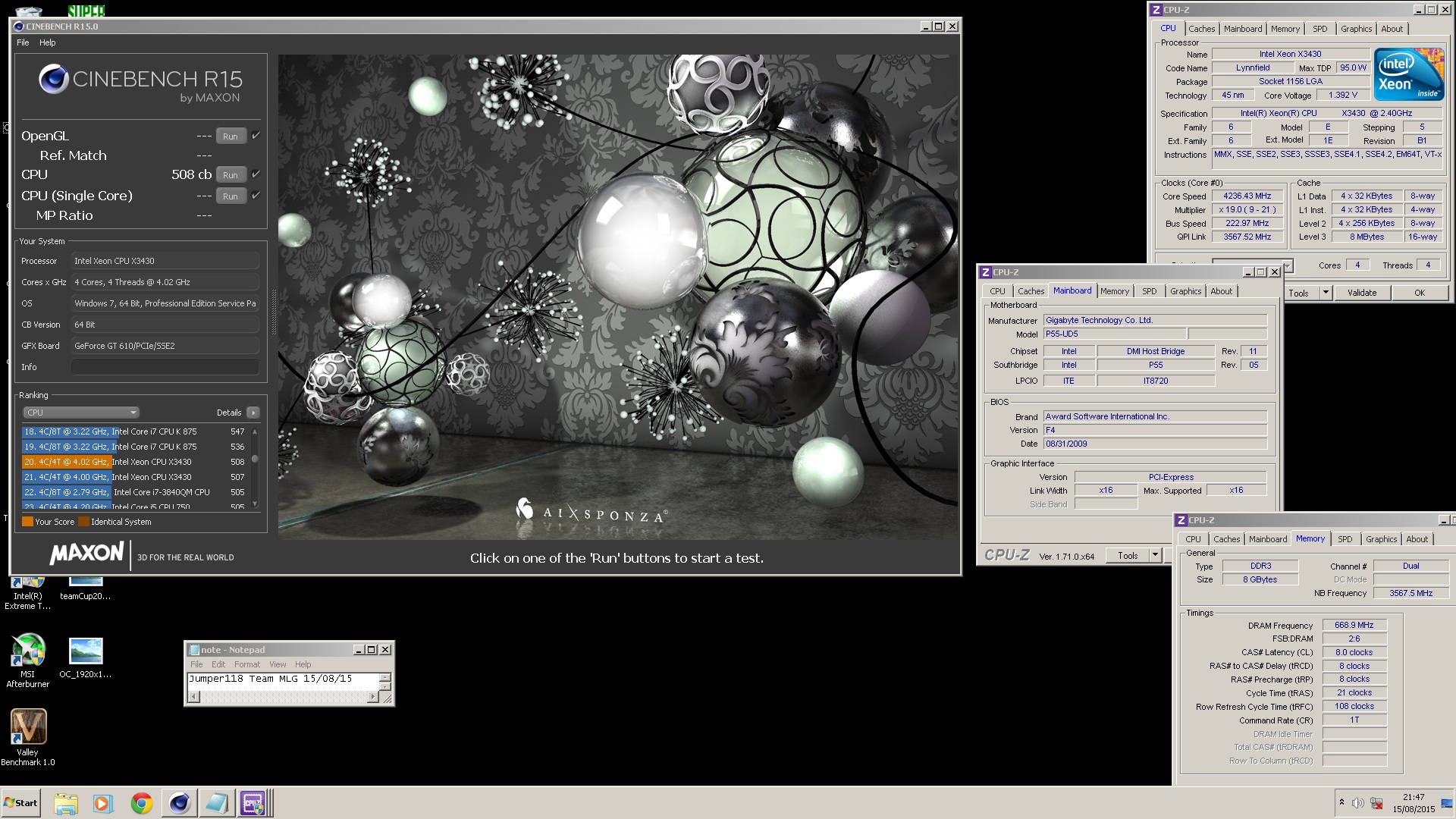Open Google Chrome from the taskbar
Viewport: 1456px width, 819px height.
pos(141,803)
